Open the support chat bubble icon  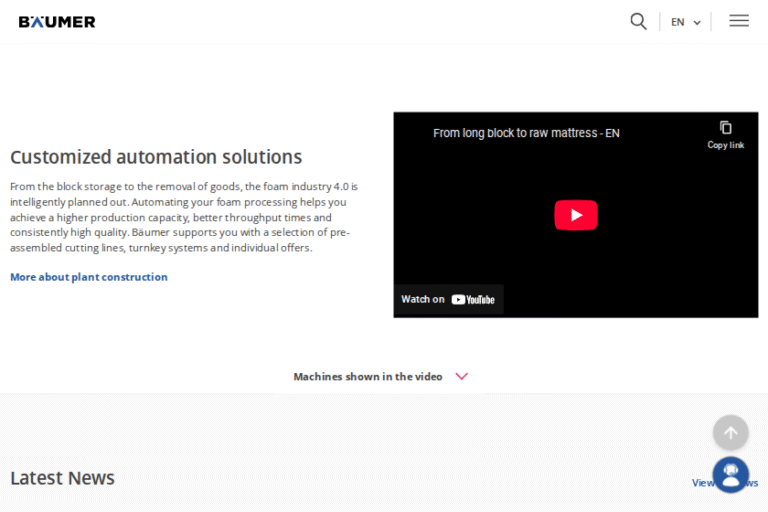pyautogui.click(x=730, y=474)
